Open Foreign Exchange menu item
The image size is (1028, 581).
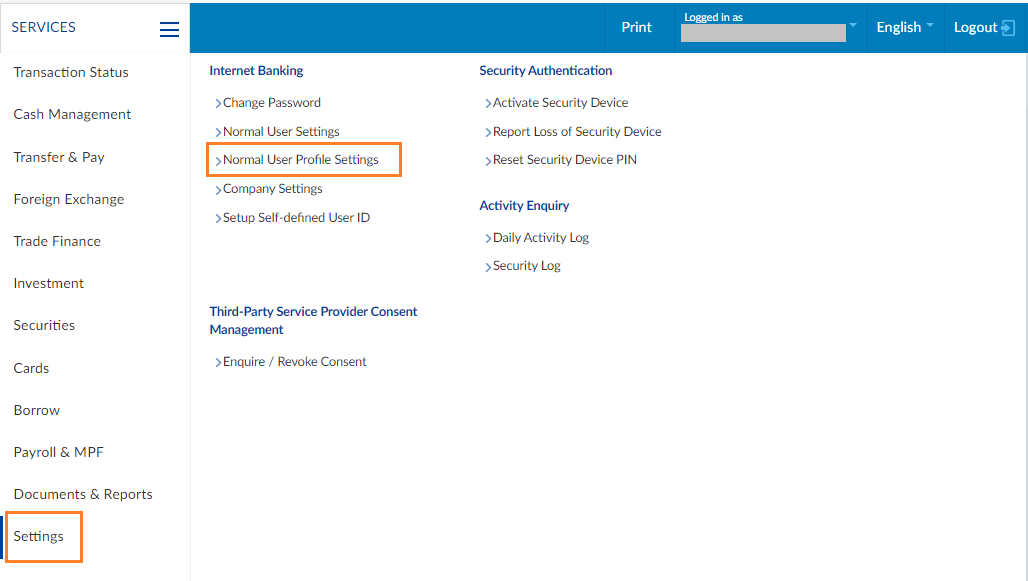pos(69,199)
